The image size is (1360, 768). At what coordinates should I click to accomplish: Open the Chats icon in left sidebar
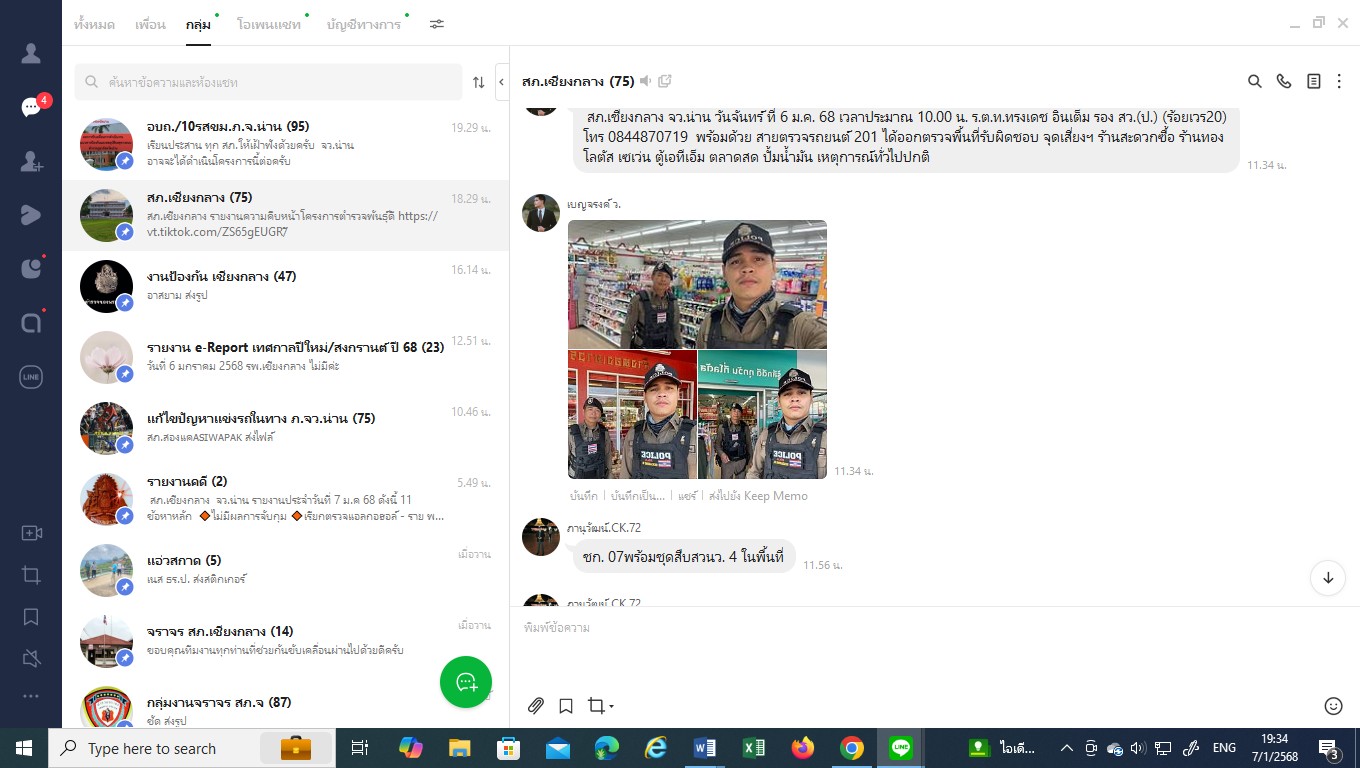pyautogui.click(x=31, y=108)
